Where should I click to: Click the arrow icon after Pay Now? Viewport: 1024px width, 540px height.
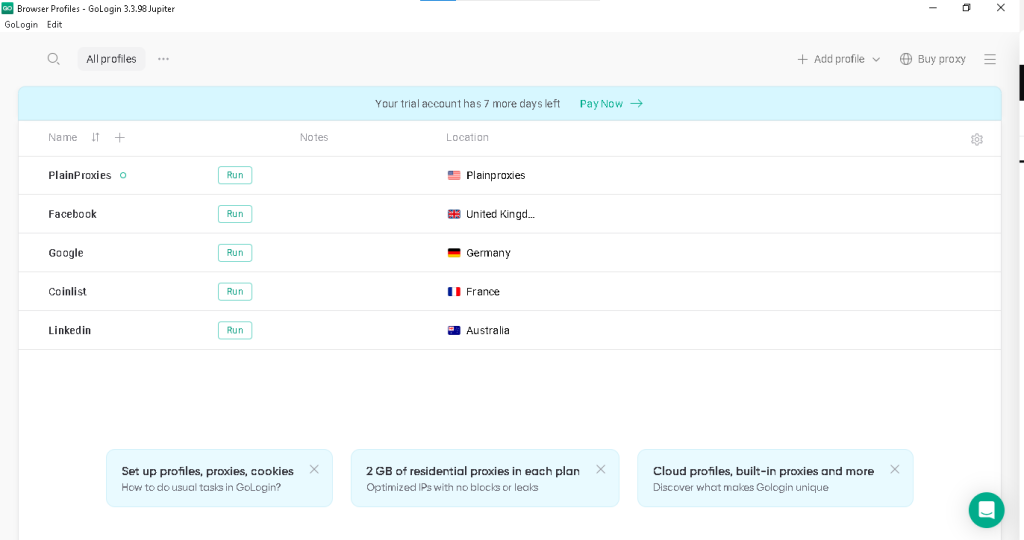pos(637,103)
